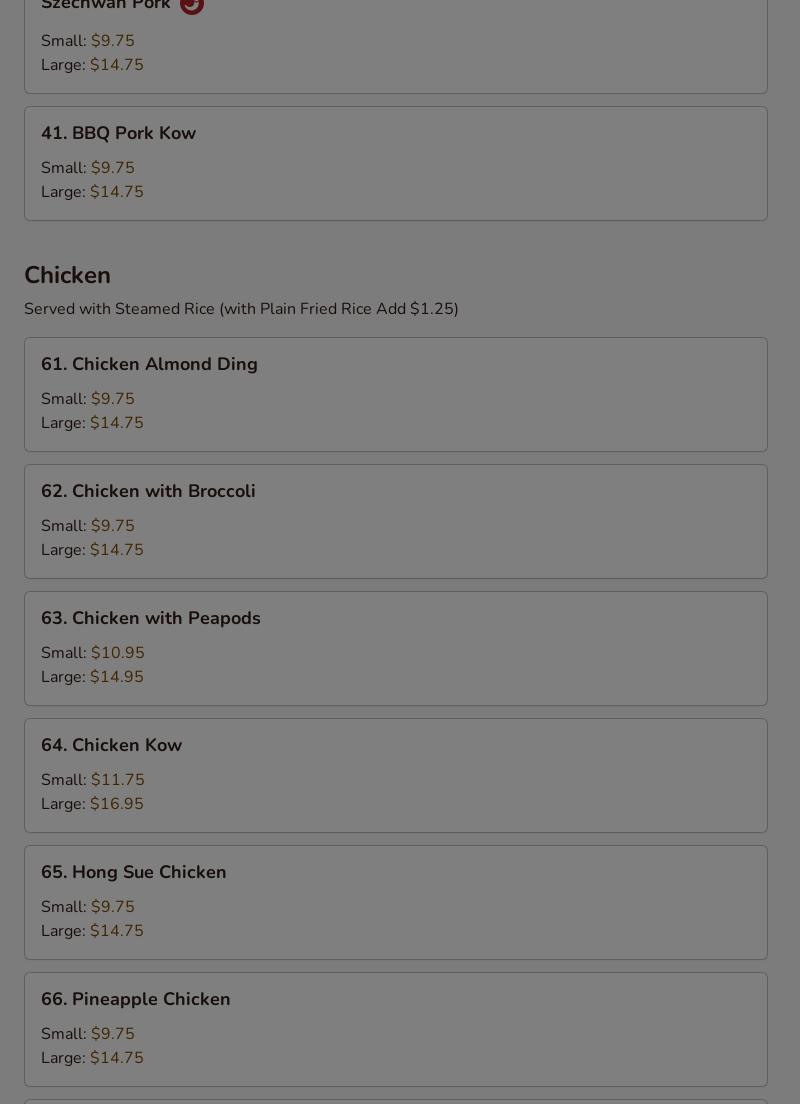Open 62. Chicken with Broccoli item
The image size is (800, 1104).
coord(396,522)
